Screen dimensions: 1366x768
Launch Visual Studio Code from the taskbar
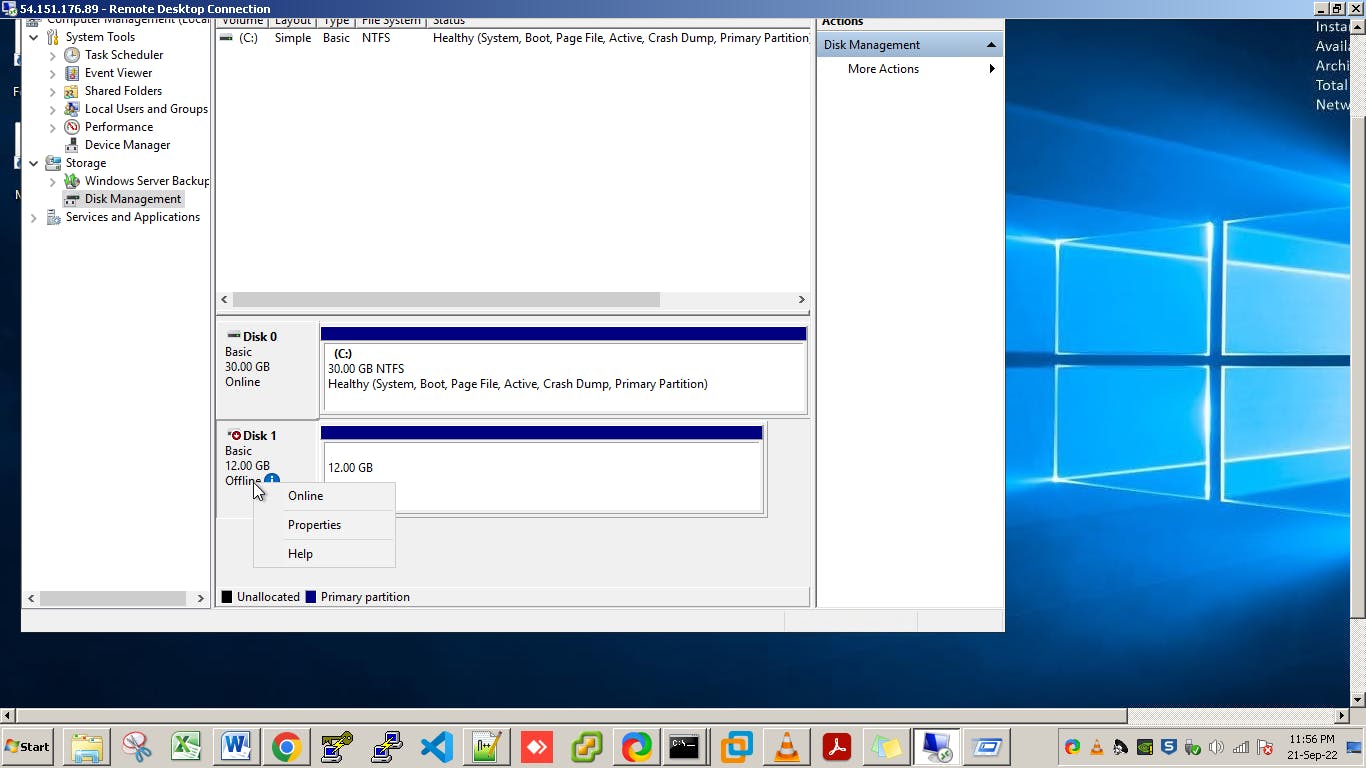tap(437, 747)
